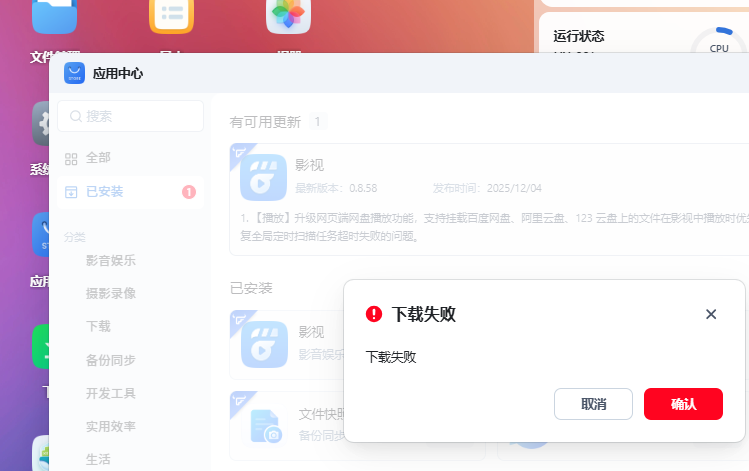Click the 应用中心 window title
Screen dimensions: 749x471
pyautogui.click(x=118, y=74)
